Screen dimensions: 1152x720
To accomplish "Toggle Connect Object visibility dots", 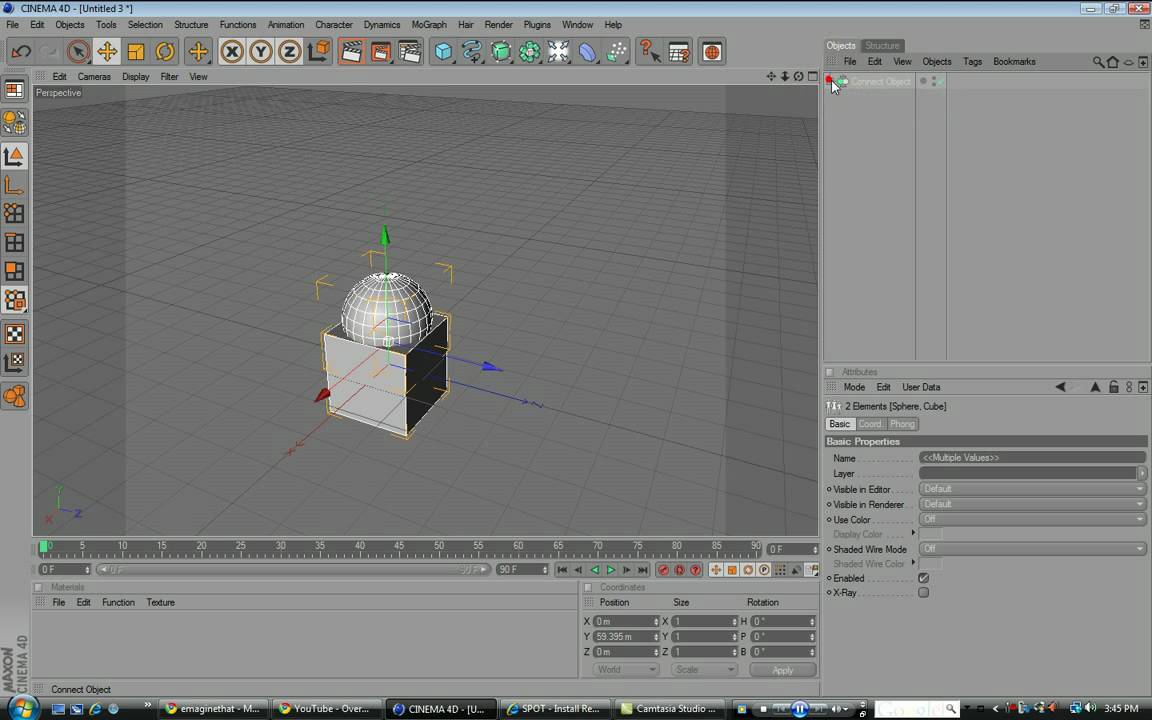I will click(933, 82).
